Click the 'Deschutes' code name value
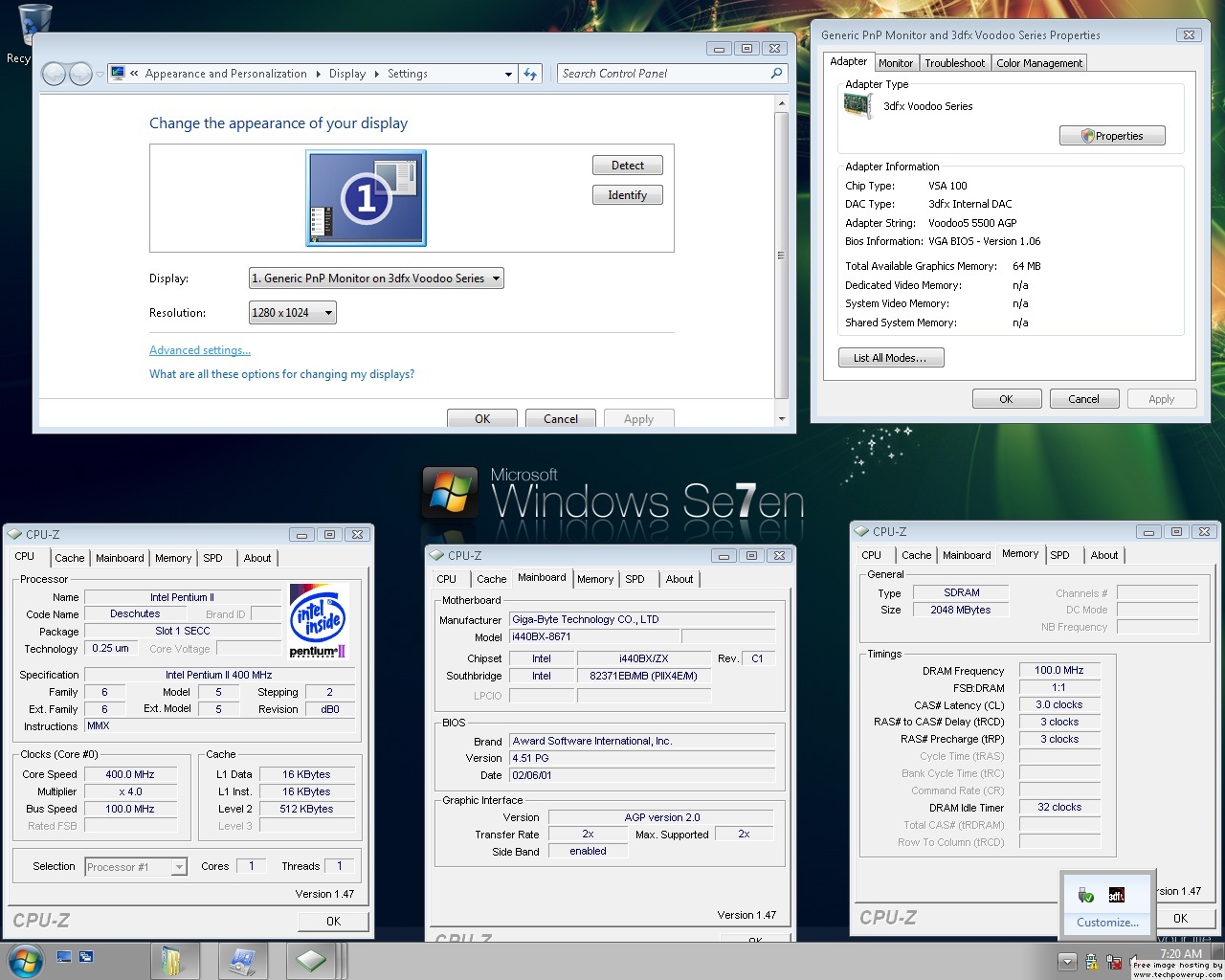Image resolution: width=1225 pixels, height=980 pixels. click(135, 614)
